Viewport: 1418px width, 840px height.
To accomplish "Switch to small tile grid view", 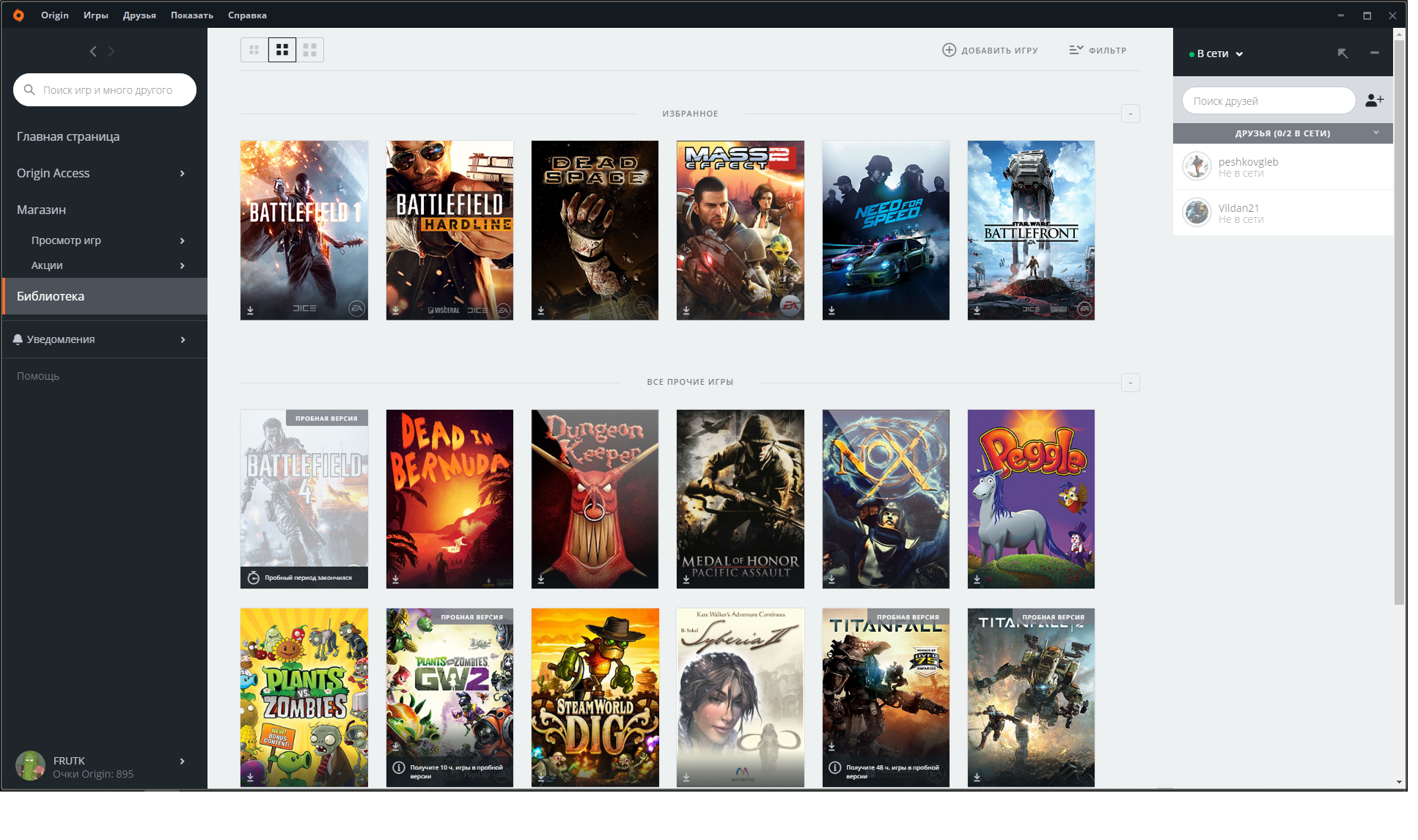I will pos(254,50).
